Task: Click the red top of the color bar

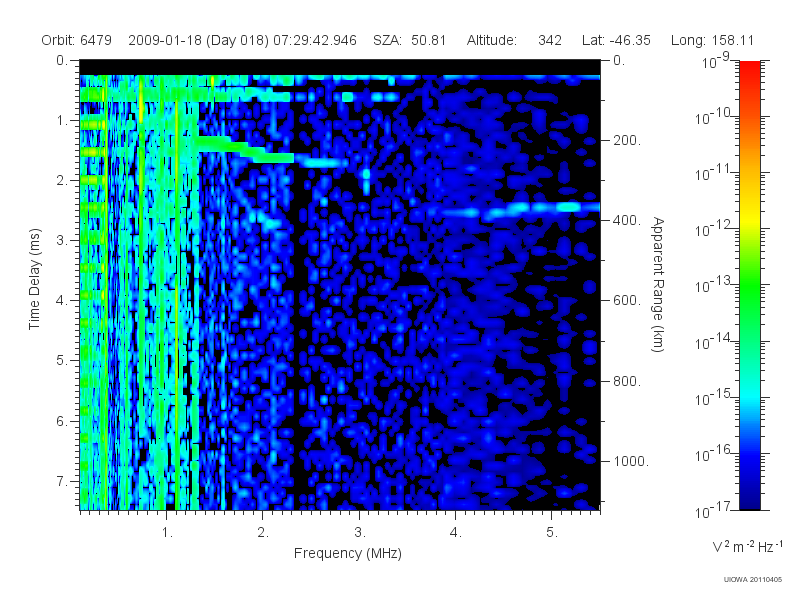Action: point(750,69)
